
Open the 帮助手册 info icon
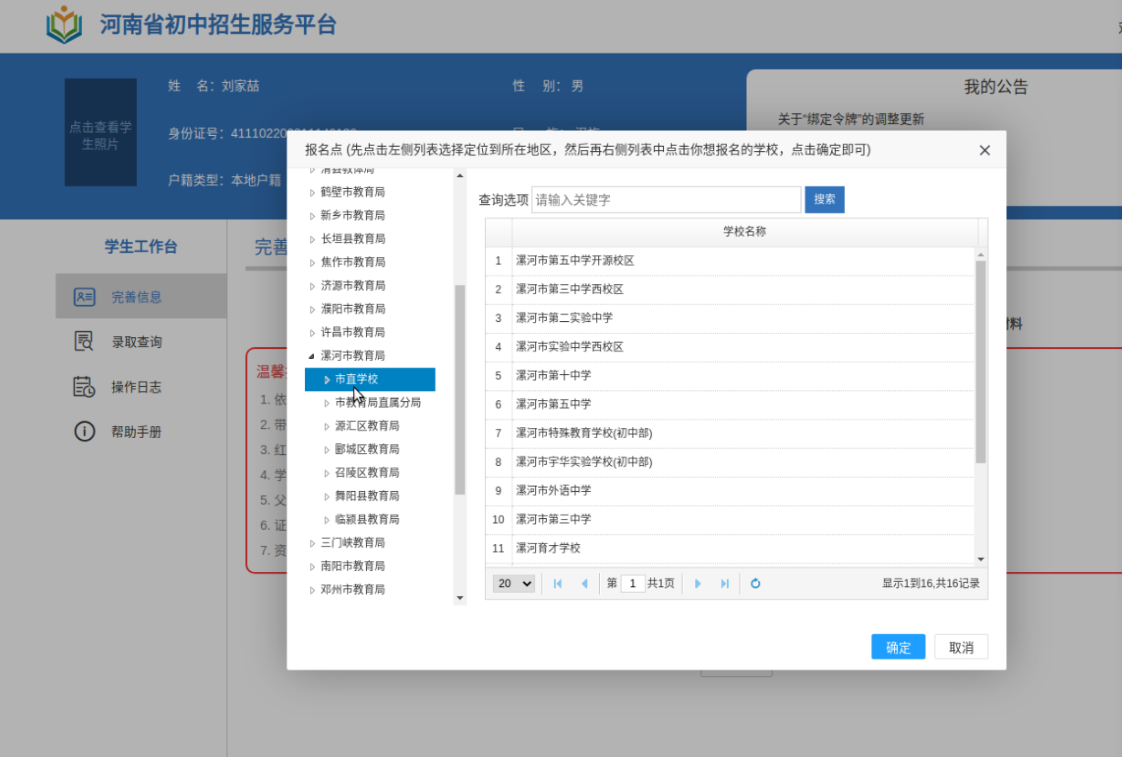[x=84, y=431]
